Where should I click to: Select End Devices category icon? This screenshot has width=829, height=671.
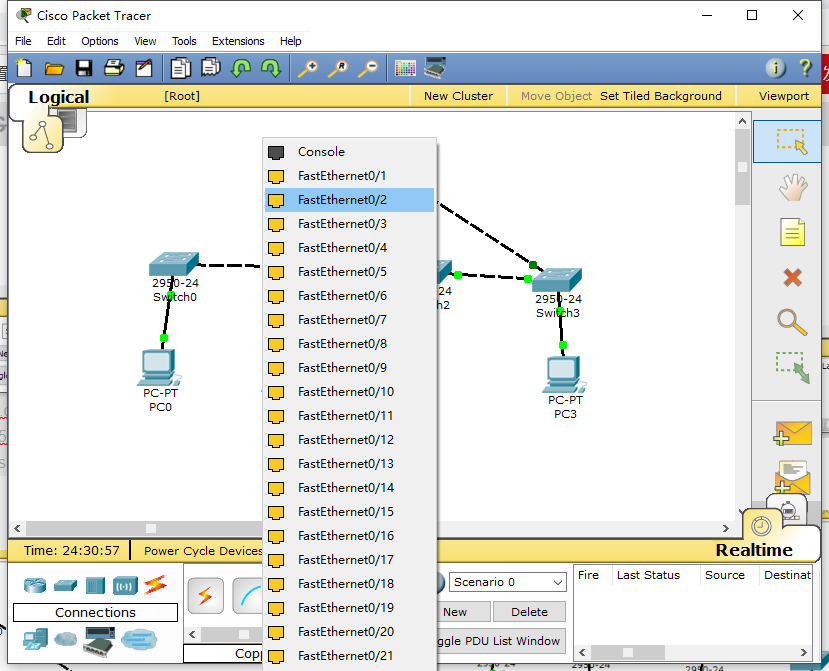point(35,639)
